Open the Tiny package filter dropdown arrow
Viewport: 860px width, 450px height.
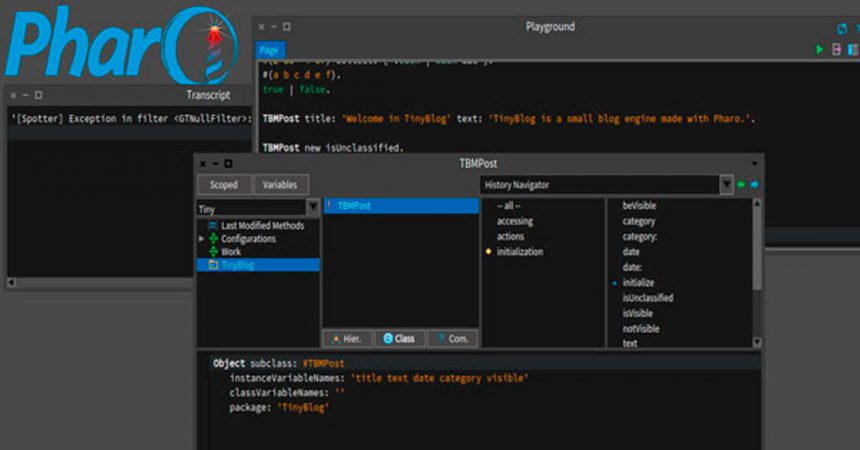point(312,208)
